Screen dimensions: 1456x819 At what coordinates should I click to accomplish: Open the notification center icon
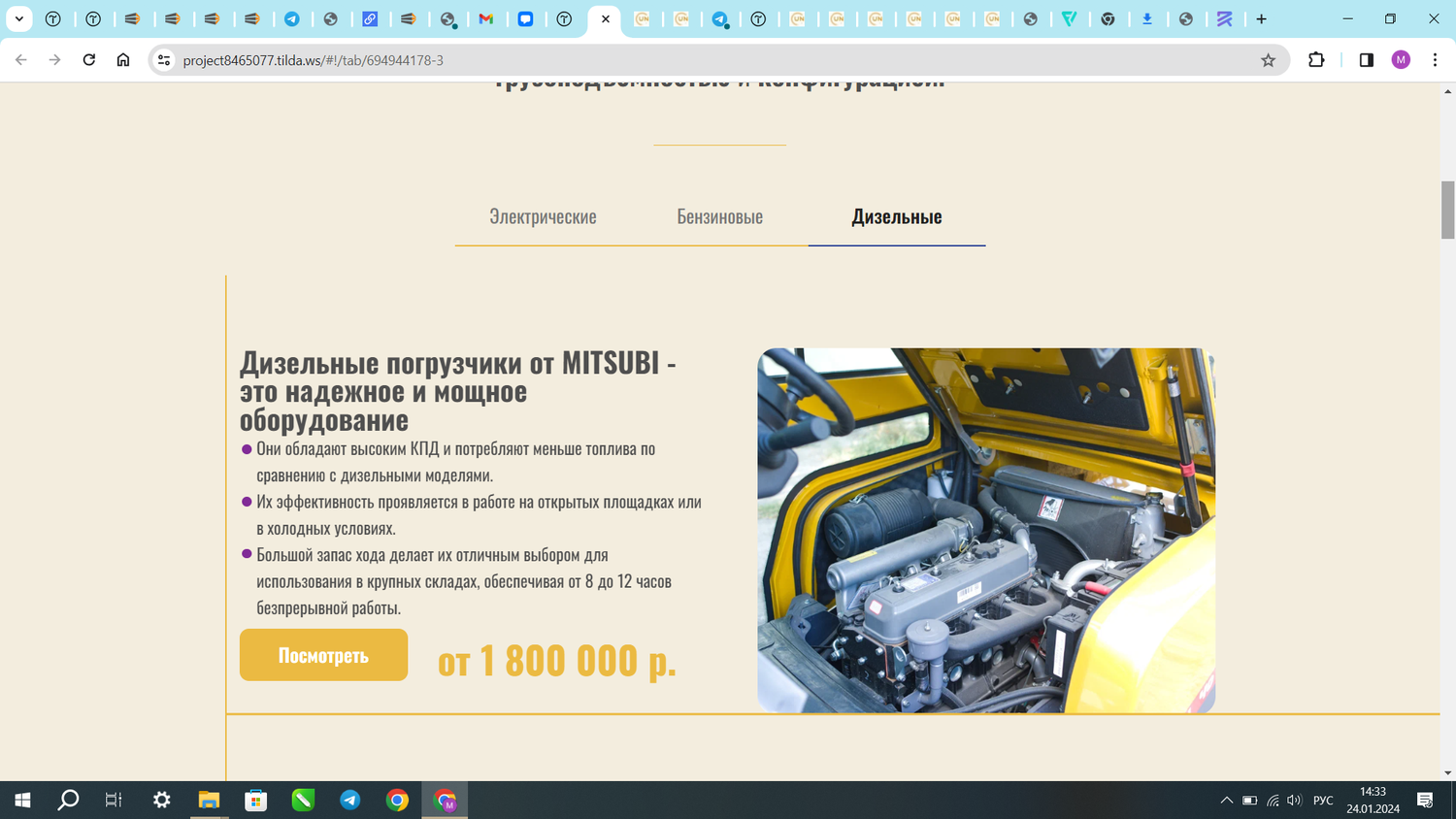(1425, 800)
